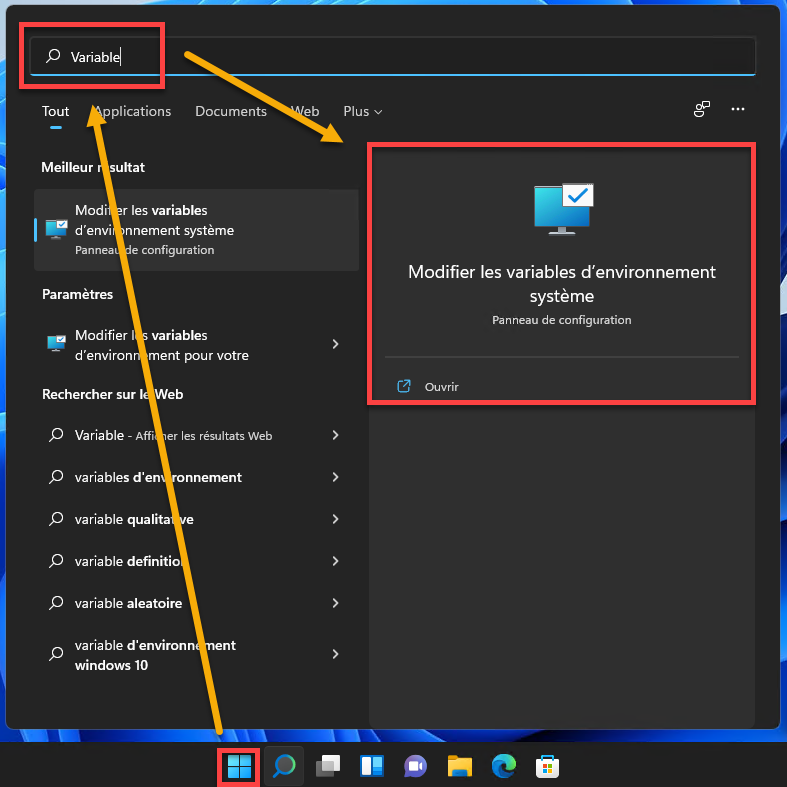Open best result 'Modifier les variables d'environnement système'
Image resolution: width=787 pixels, height=787 pixels.
pyautogui.click(x=196, y=230)
